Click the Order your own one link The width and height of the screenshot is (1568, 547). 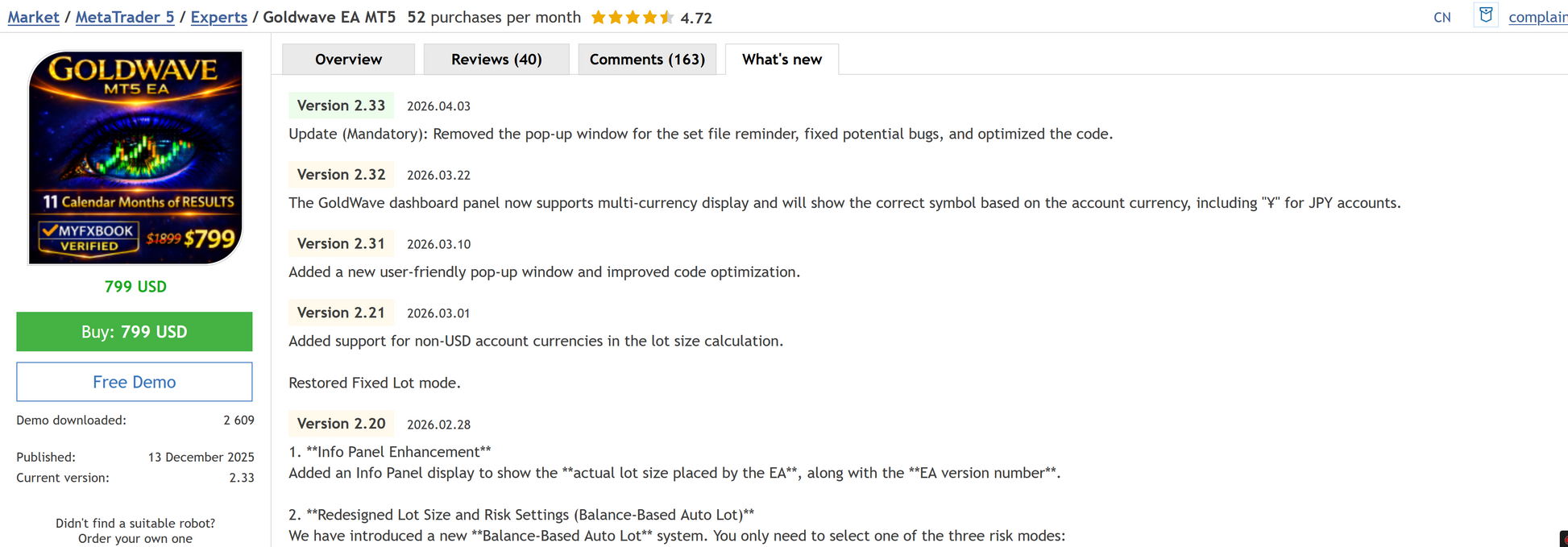click(x=135, y=538)
